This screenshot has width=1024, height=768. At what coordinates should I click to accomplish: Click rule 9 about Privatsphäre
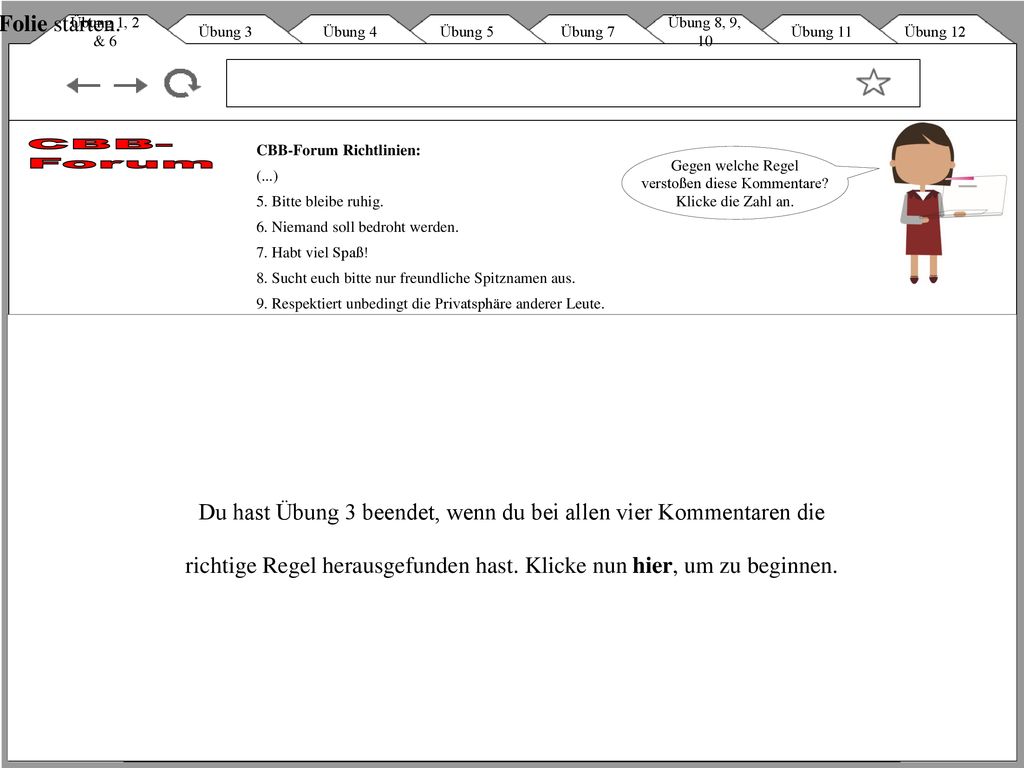[x=430, y=303]
